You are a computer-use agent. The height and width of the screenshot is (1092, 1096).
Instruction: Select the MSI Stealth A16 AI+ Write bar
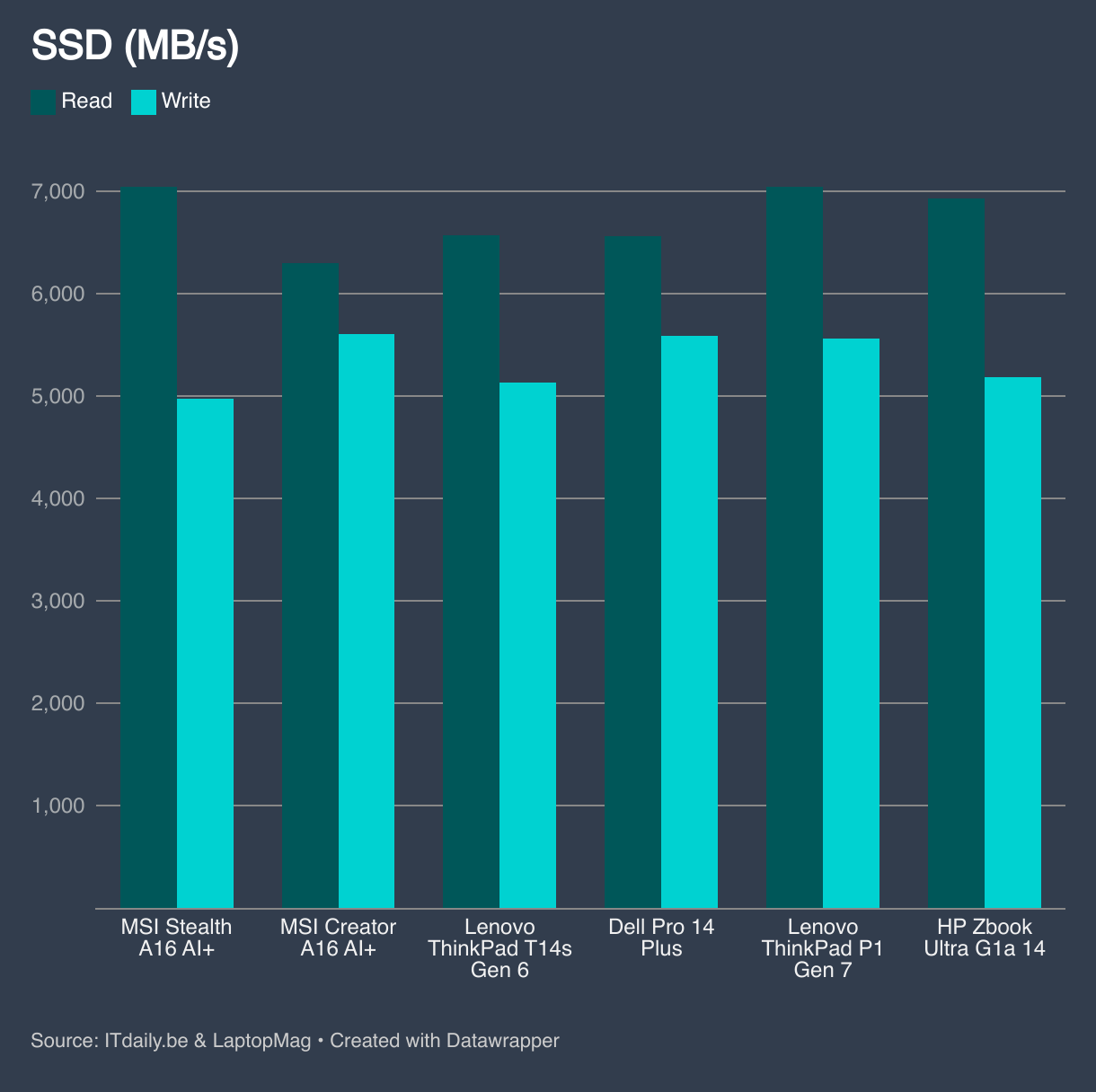tap(205, 653)
